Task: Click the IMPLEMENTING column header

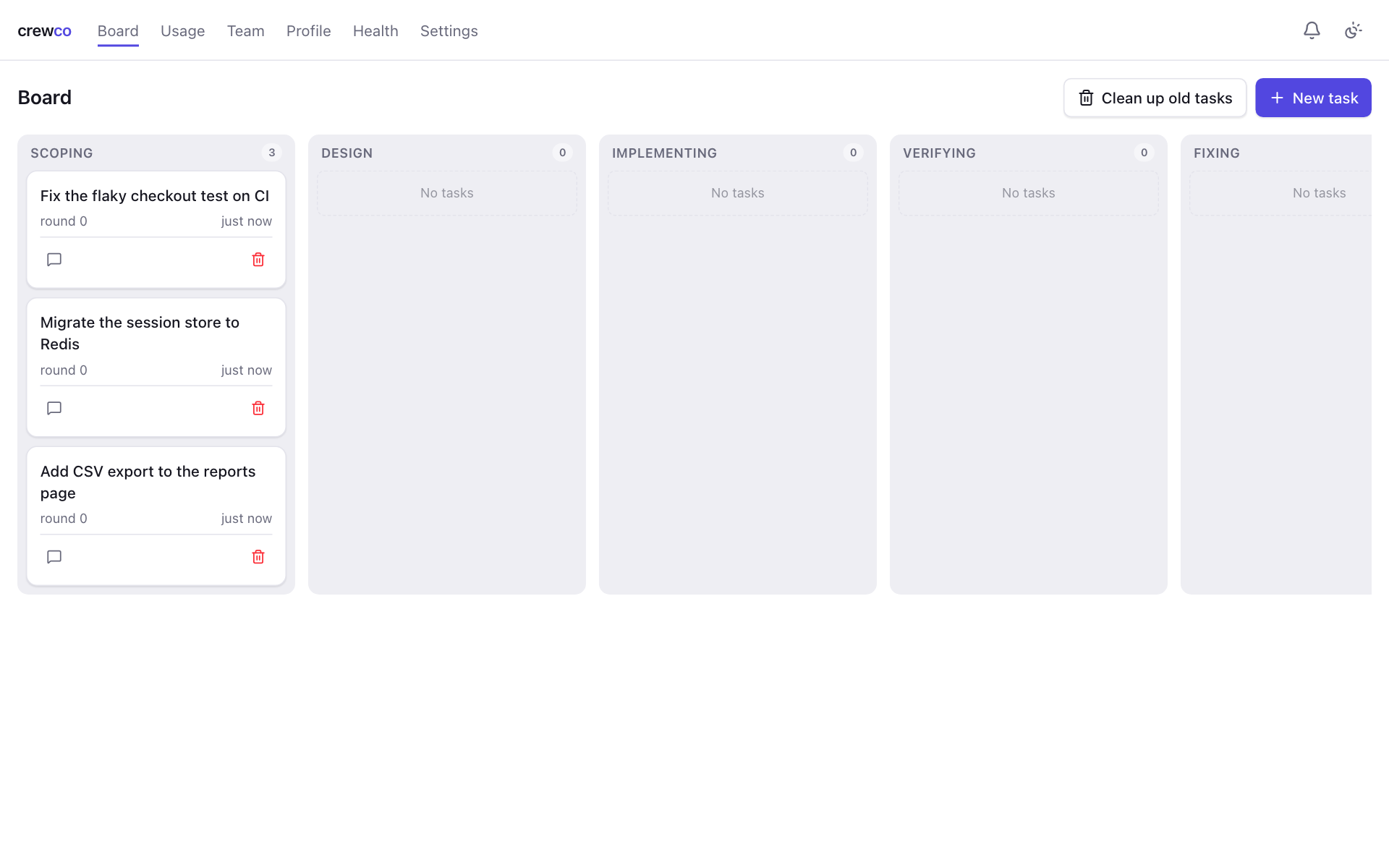Action: [x=665, y=153]
